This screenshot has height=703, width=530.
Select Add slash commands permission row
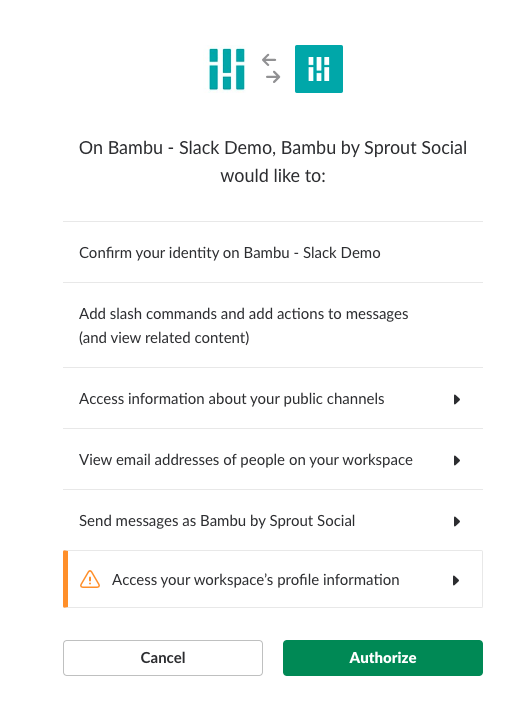273,325
